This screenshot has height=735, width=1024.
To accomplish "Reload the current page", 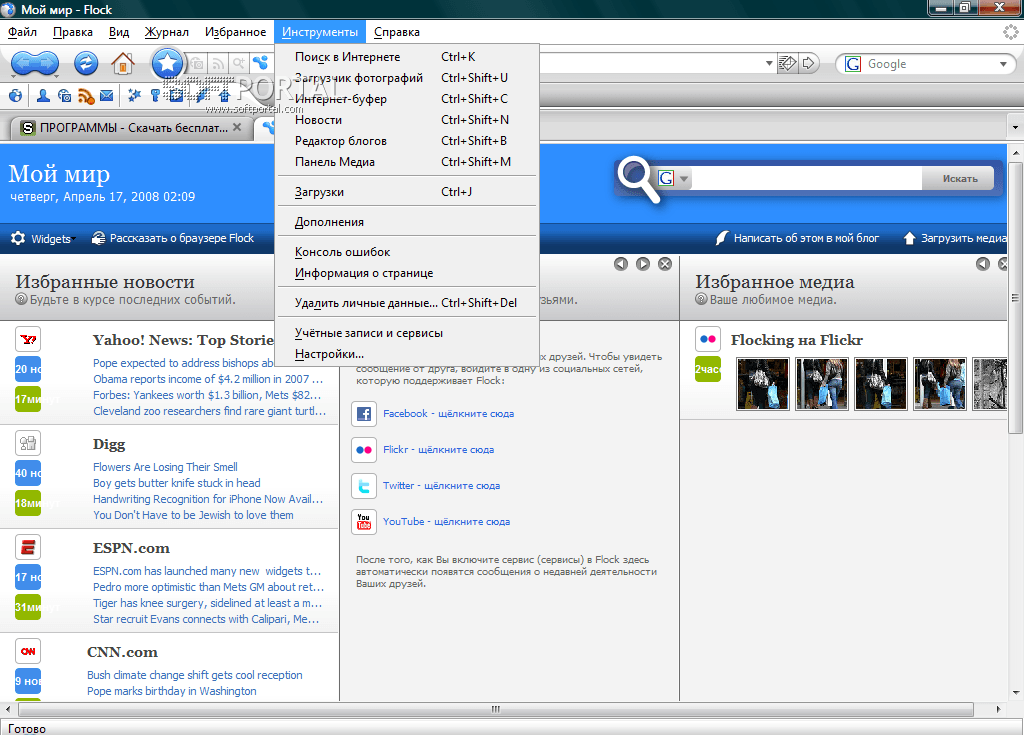I will (86, 63).
